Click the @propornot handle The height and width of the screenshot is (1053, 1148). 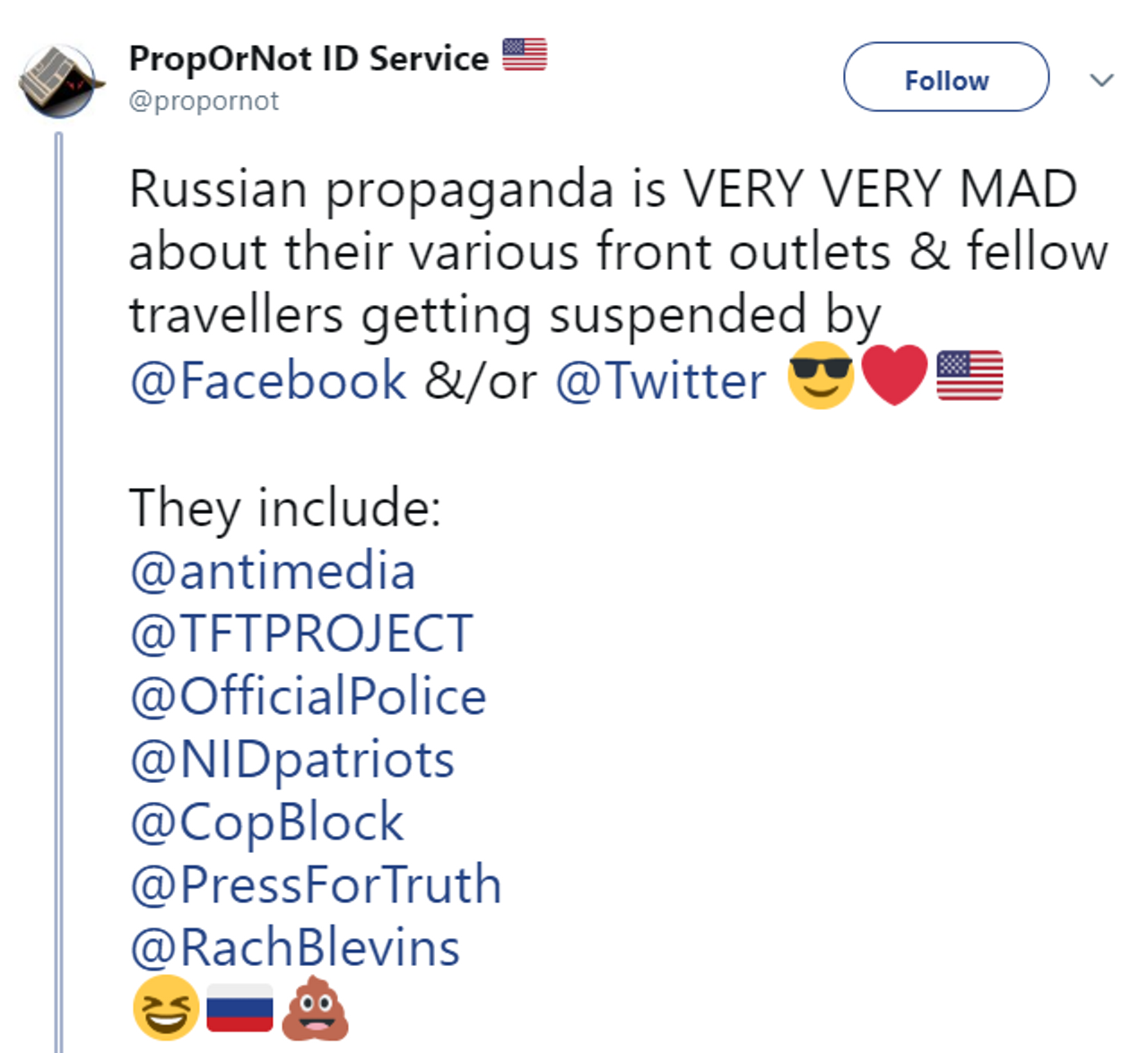(x=204, y=100)
